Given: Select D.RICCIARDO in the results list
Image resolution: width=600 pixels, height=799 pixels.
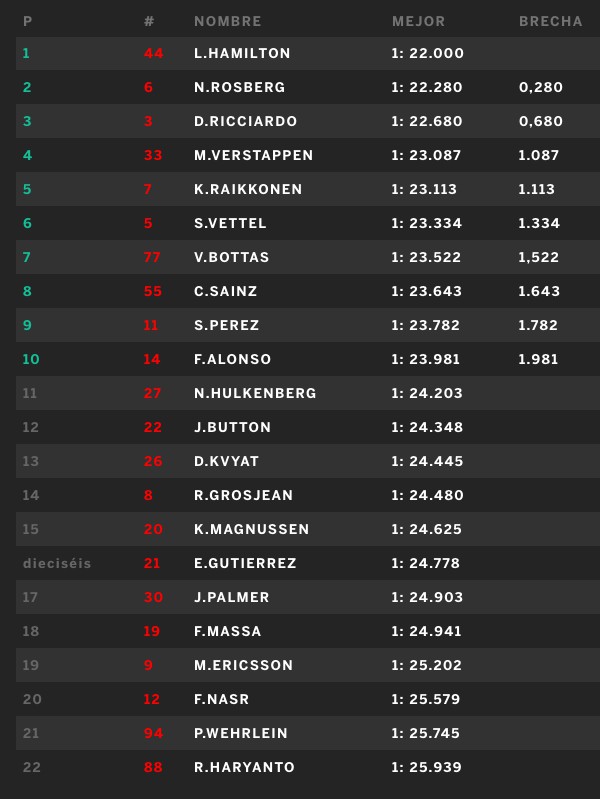Looking at the screenshot, I should pyautogui.click(x=245, y=121).
